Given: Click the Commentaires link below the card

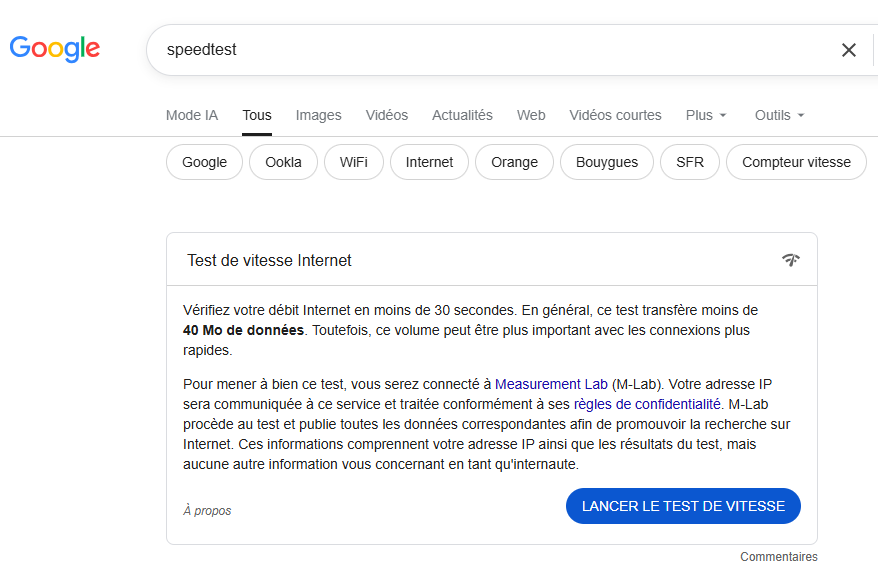Looking at the screenshot, I should (x=779, y=557).
